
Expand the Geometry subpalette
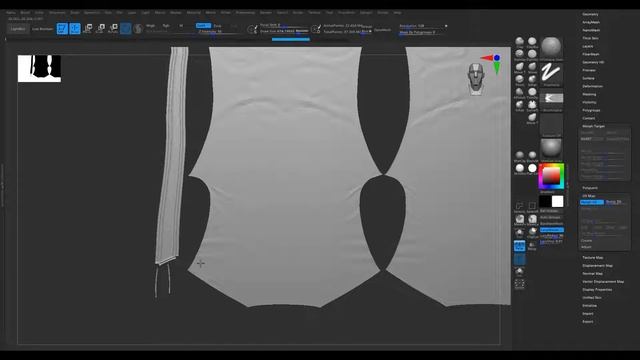pos(590,14)
